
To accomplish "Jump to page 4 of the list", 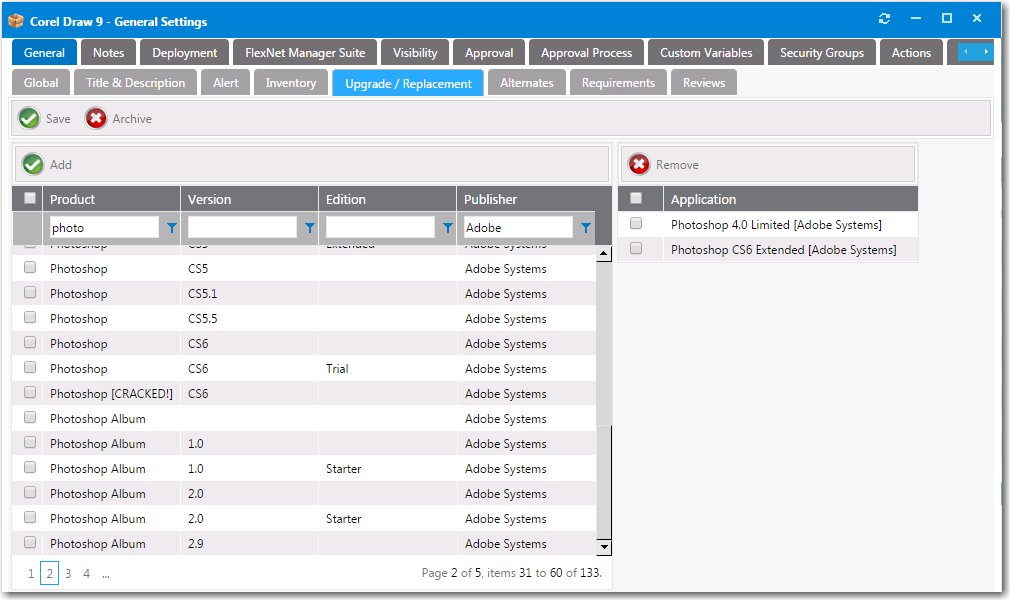I will [86, 573].
